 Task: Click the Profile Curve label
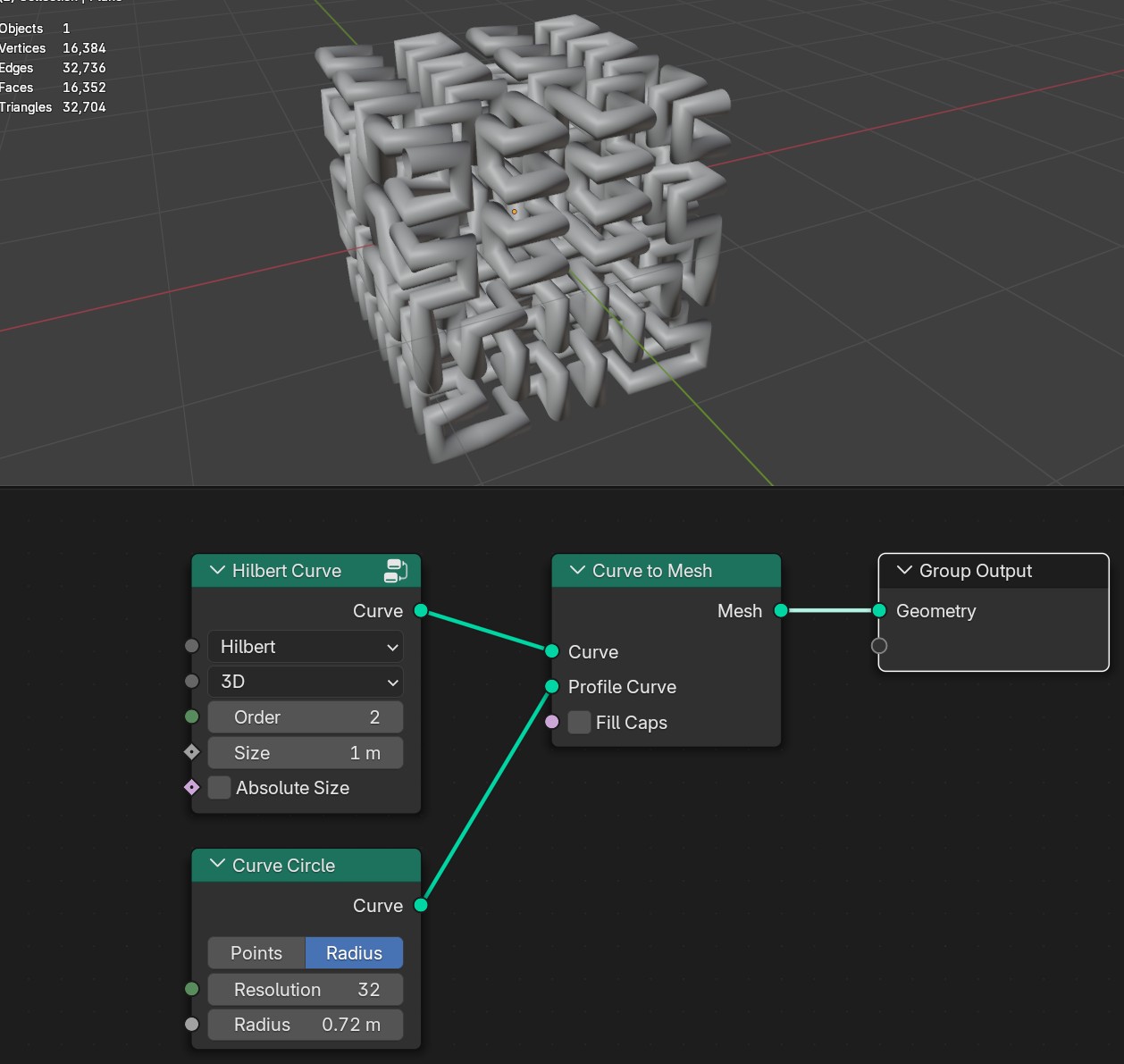(622, 687)
